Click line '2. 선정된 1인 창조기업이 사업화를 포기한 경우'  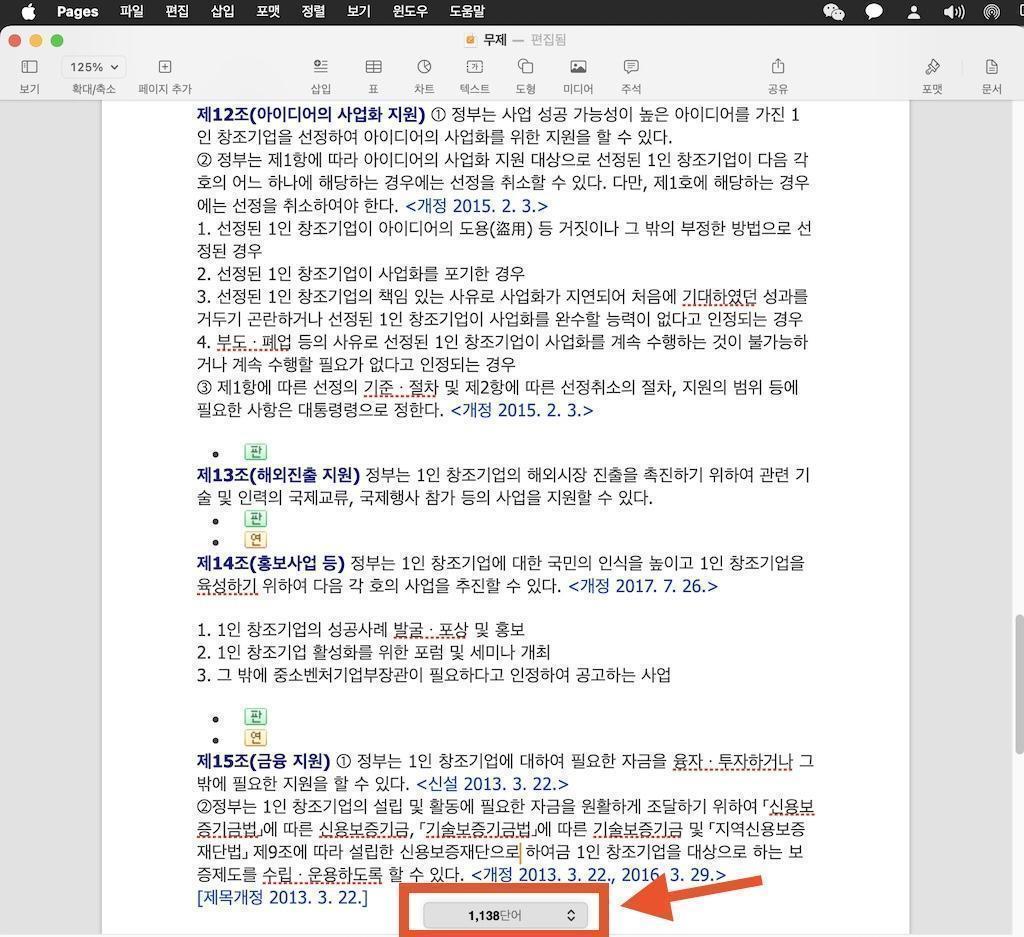tap(360, 274)
